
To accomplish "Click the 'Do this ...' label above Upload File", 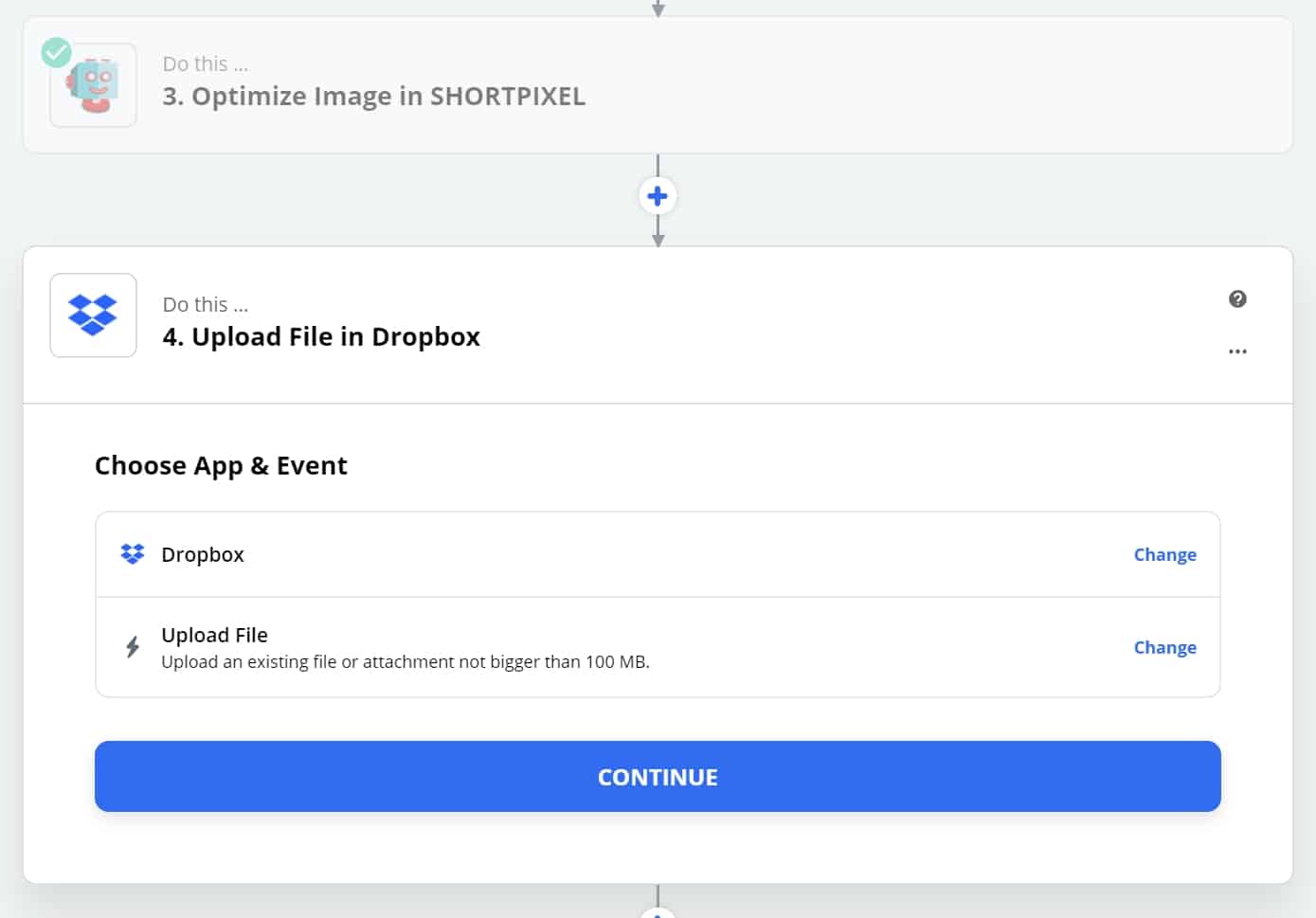I will 206,305.
